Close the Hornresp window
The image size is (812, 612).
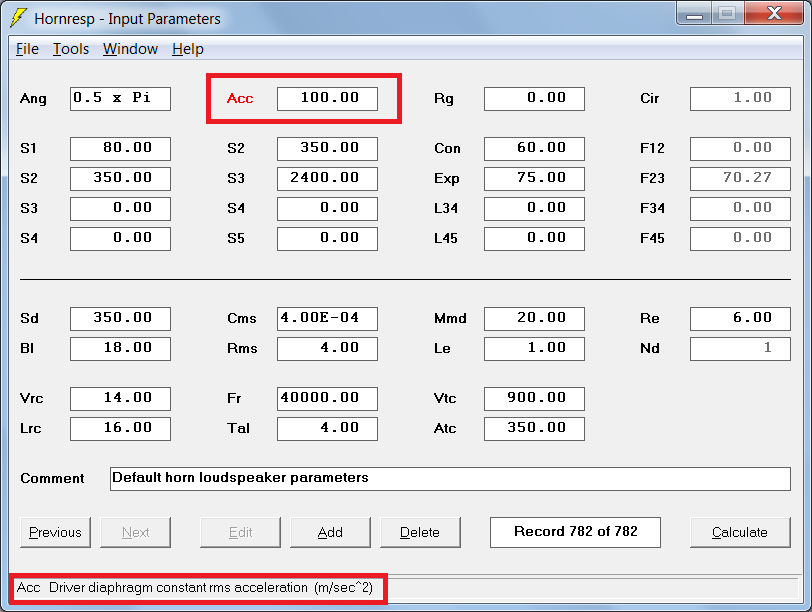click(774, 13)
